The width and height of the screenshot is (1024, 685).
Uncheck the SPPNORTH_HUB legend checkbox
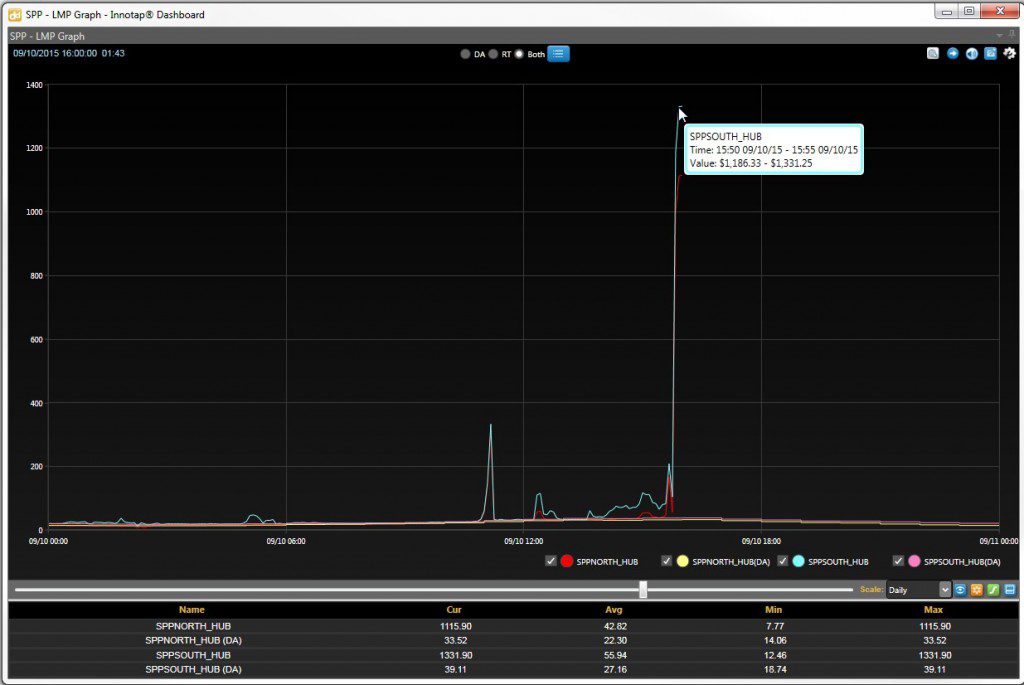(x=551, y=561)
